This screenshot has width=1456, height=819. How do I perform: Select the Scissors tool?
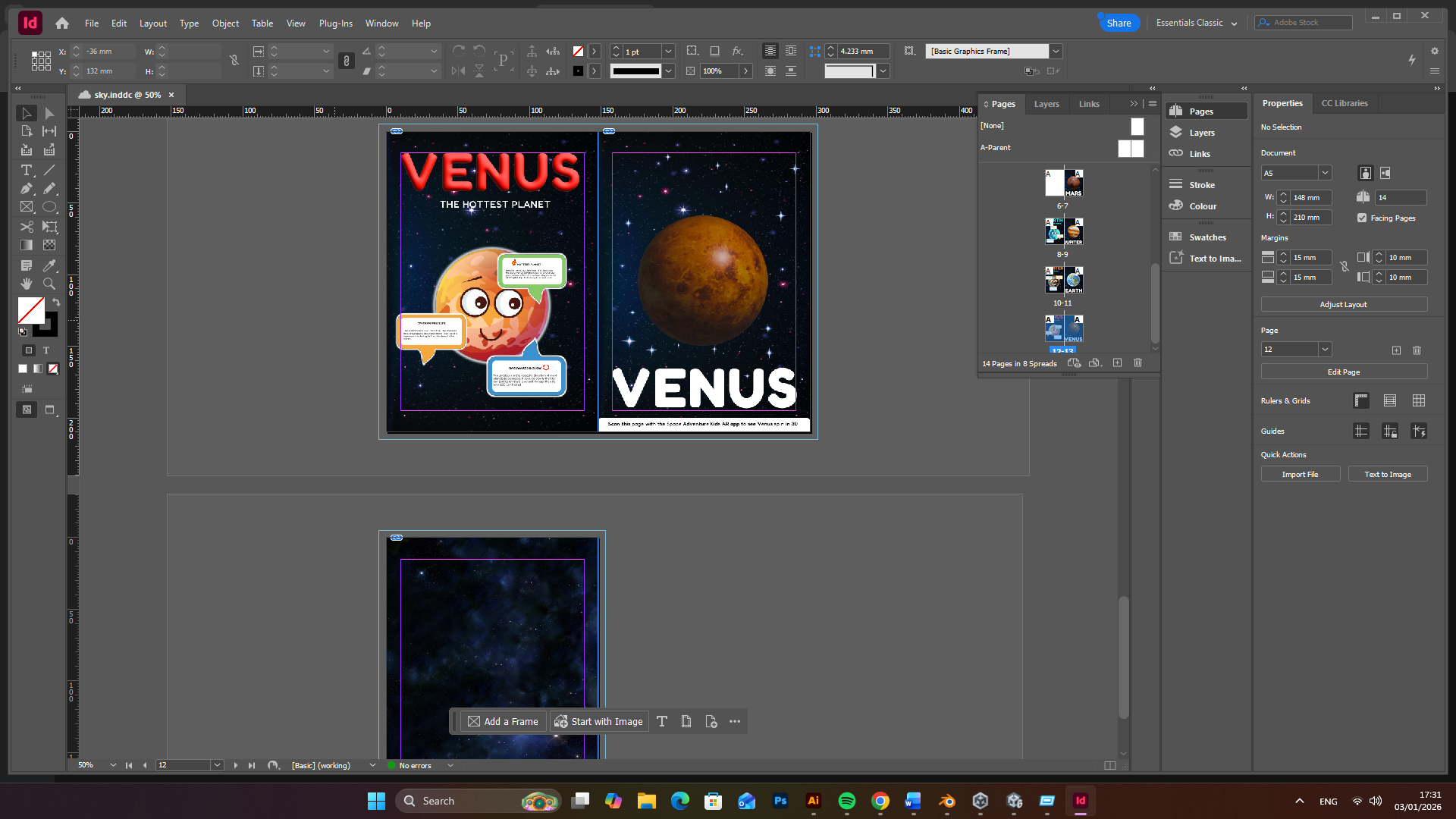(27, 227)
